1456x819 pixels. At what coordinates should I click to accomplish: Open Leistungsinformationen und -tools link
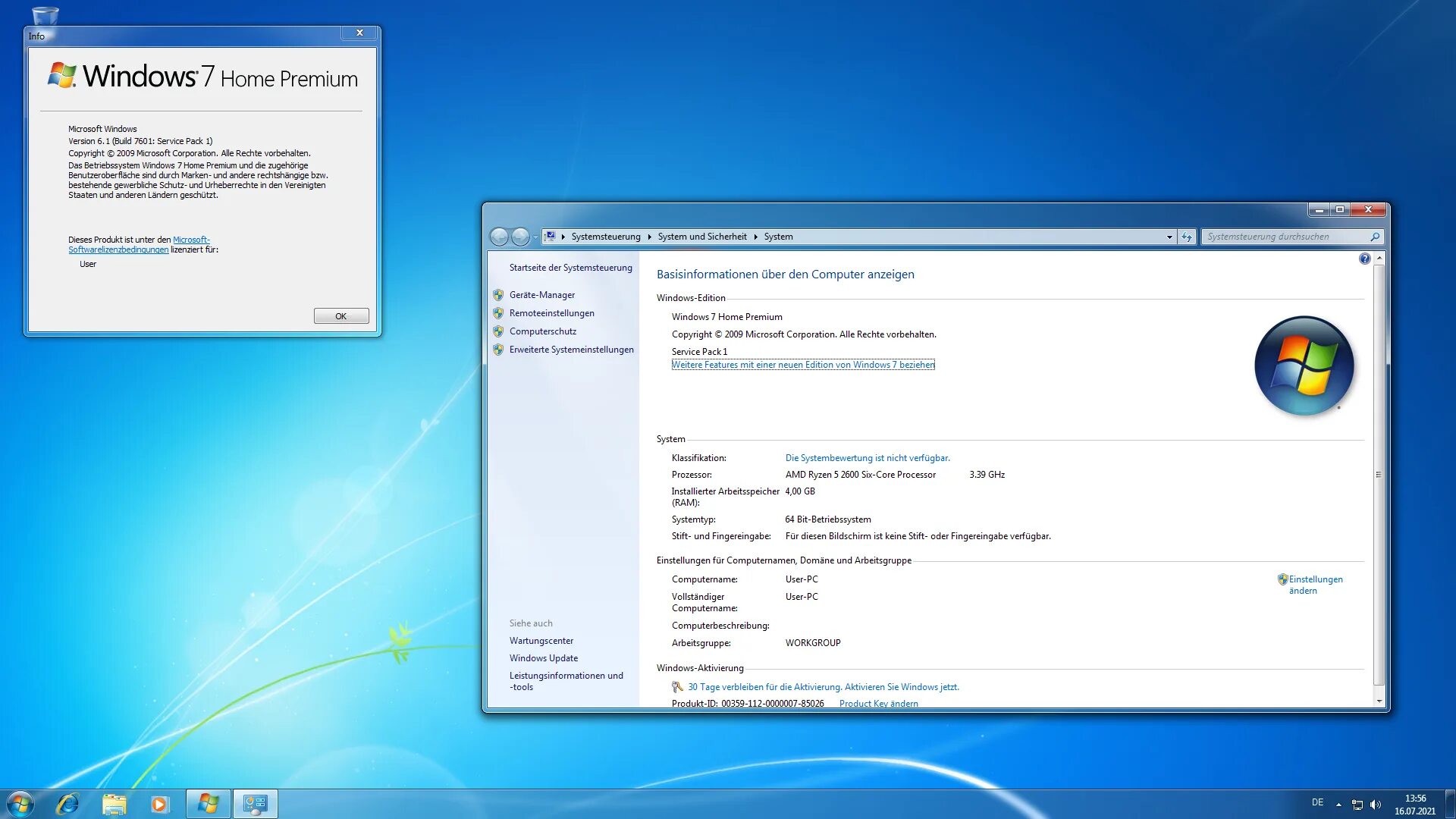click(x=566, y=681)
